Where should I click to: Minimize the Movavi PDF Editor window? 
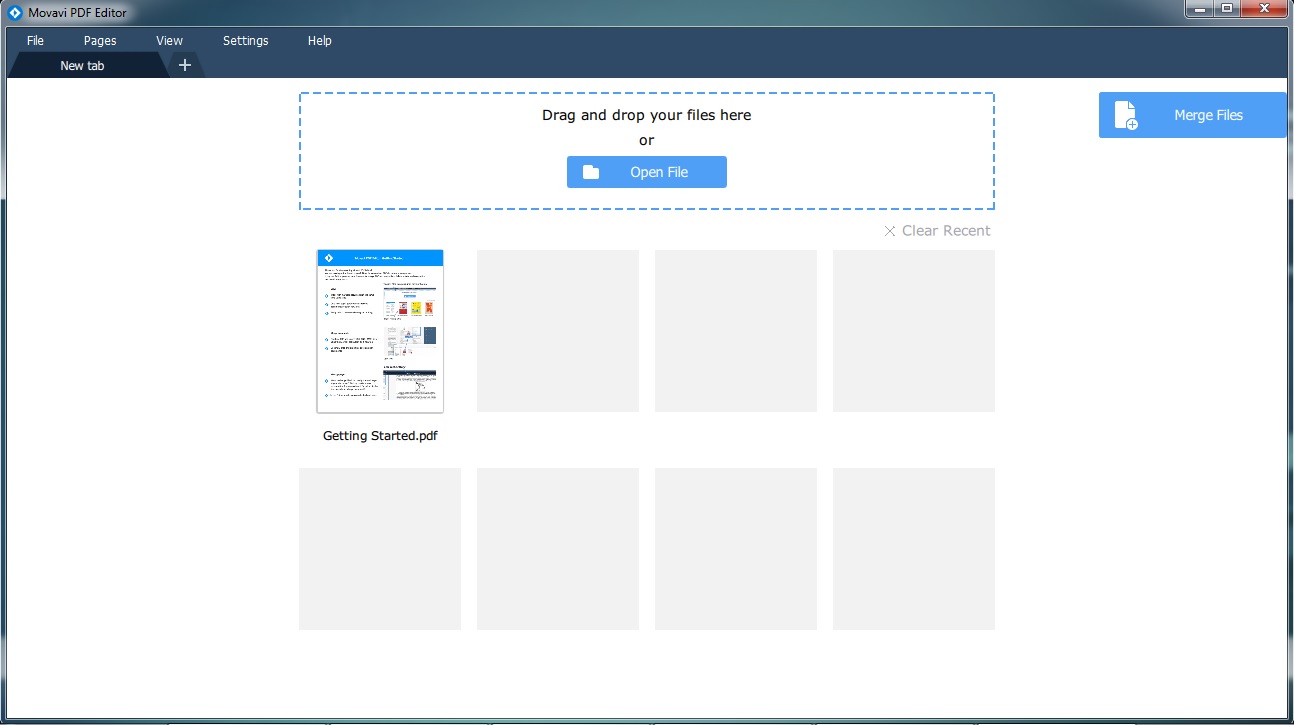[1198, 9]
